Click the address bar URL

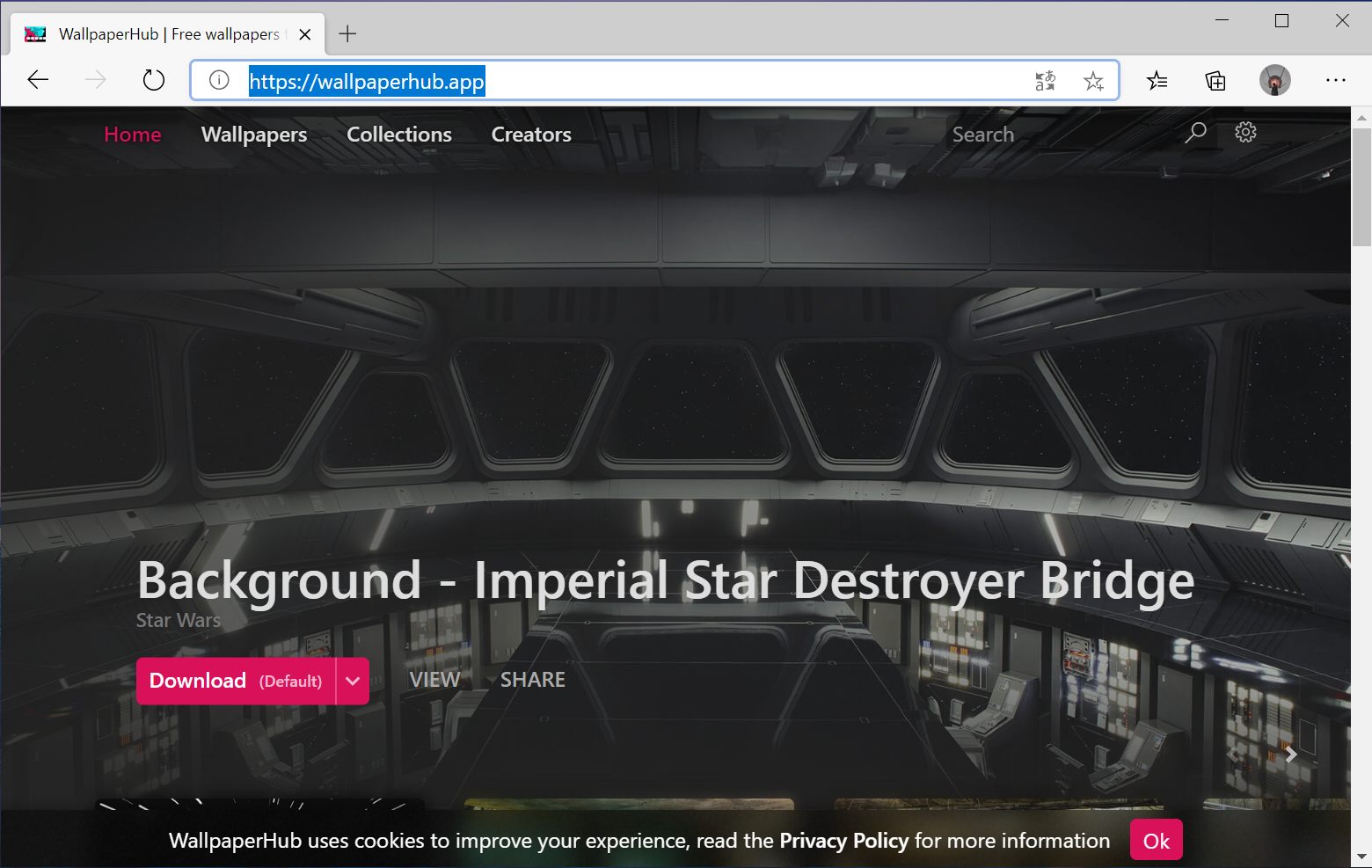click(367, 82)
